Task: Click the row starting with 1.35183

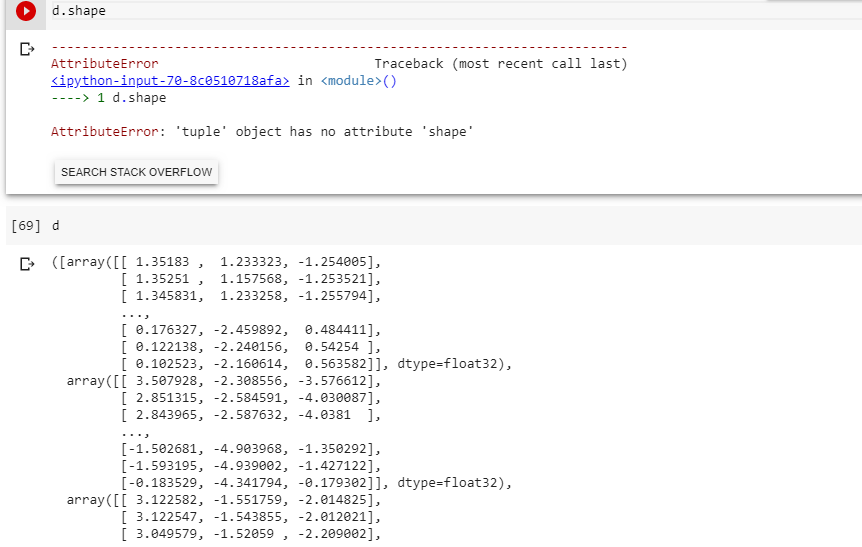Action: tap(216, 262)
